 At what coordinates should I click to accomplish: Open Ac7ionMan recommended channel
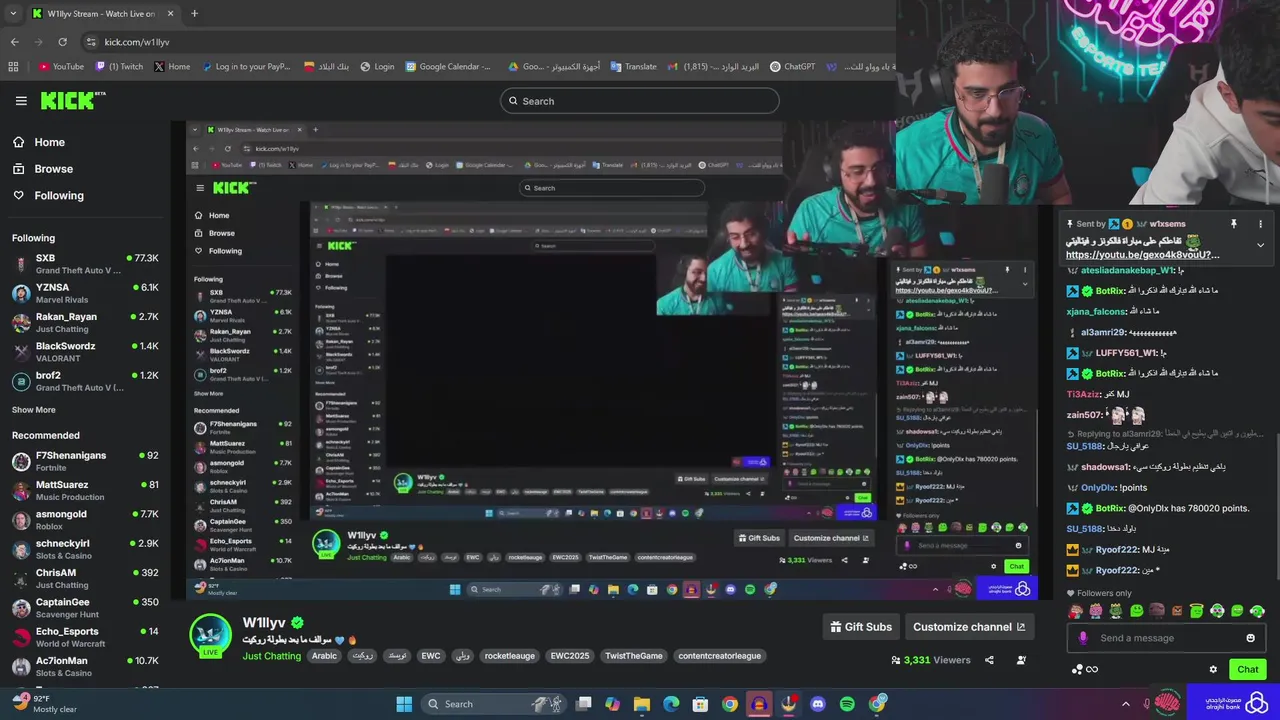point(85,666)
